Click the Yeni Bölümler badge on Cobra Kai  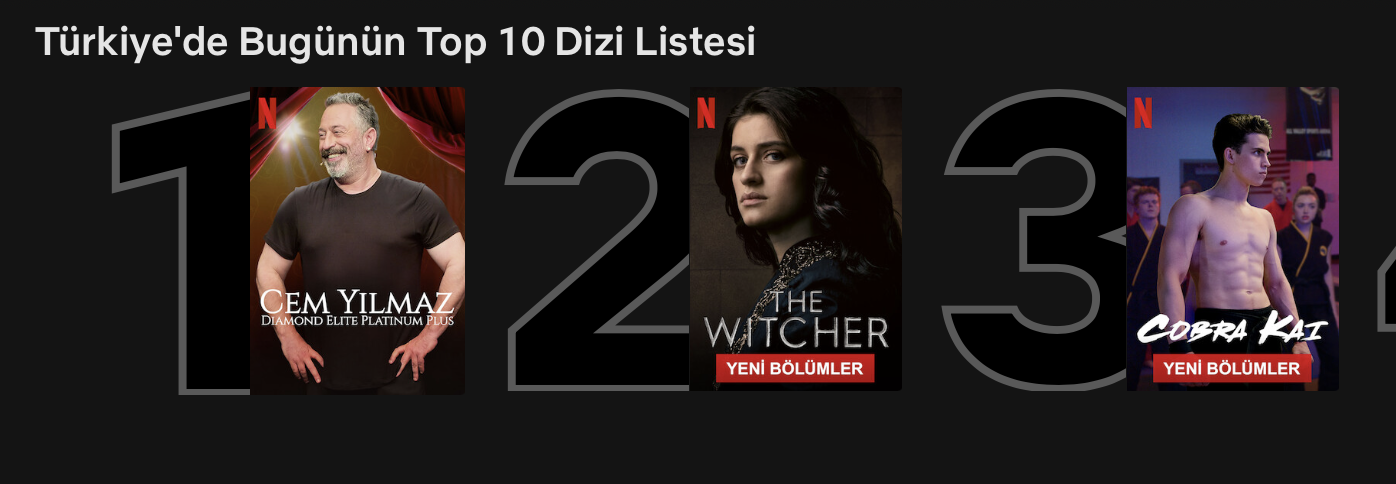pyautogui.click(x=1232, y=368)
